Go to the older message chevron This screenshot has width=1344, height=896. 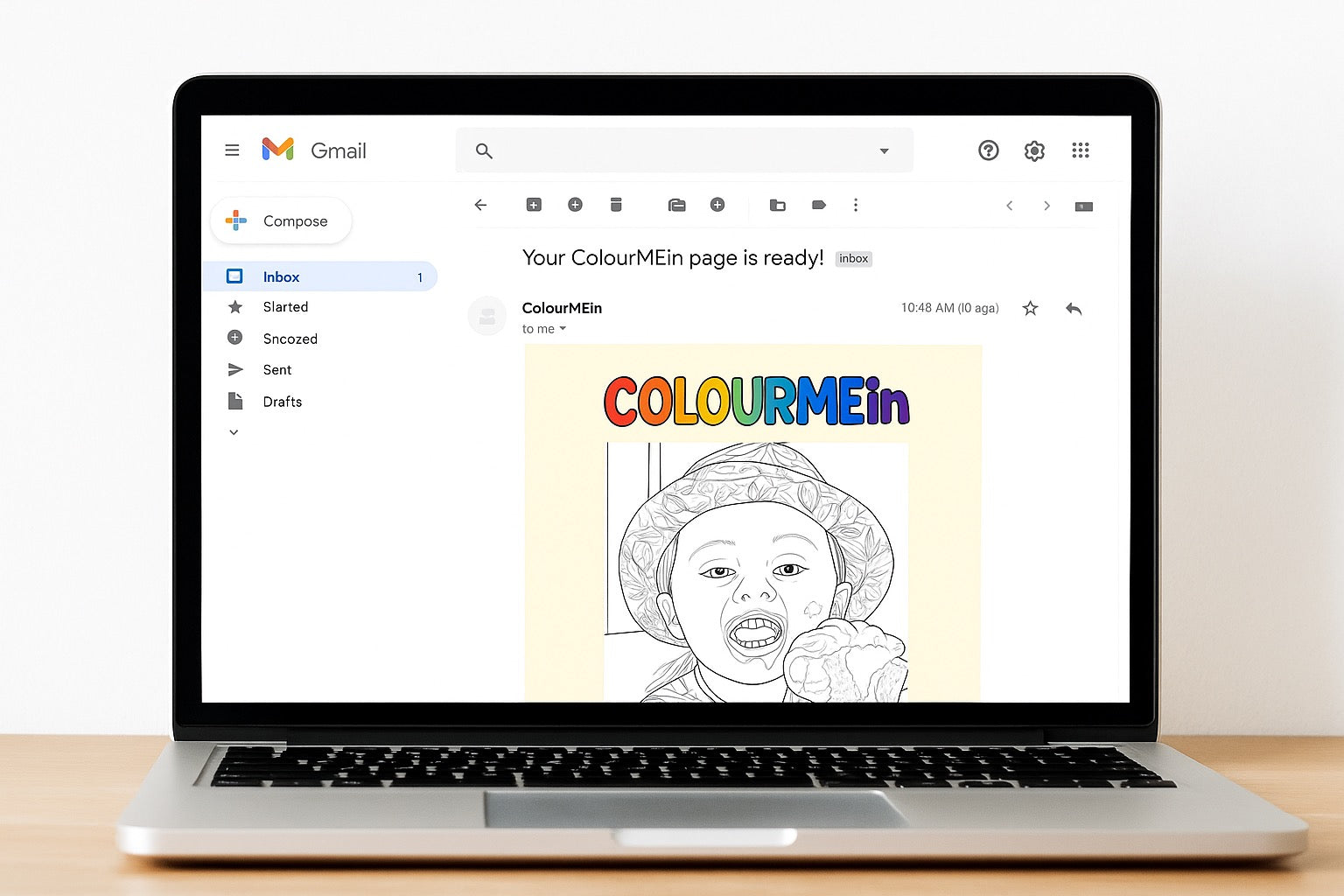pos(1046,206)
